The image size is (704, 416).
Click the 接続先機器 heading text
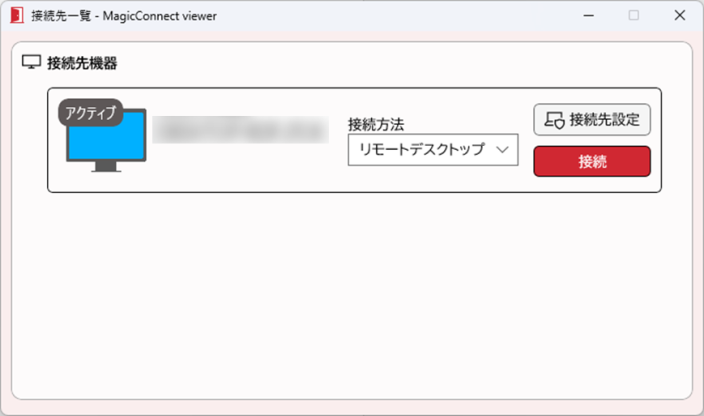click(82, 63)
